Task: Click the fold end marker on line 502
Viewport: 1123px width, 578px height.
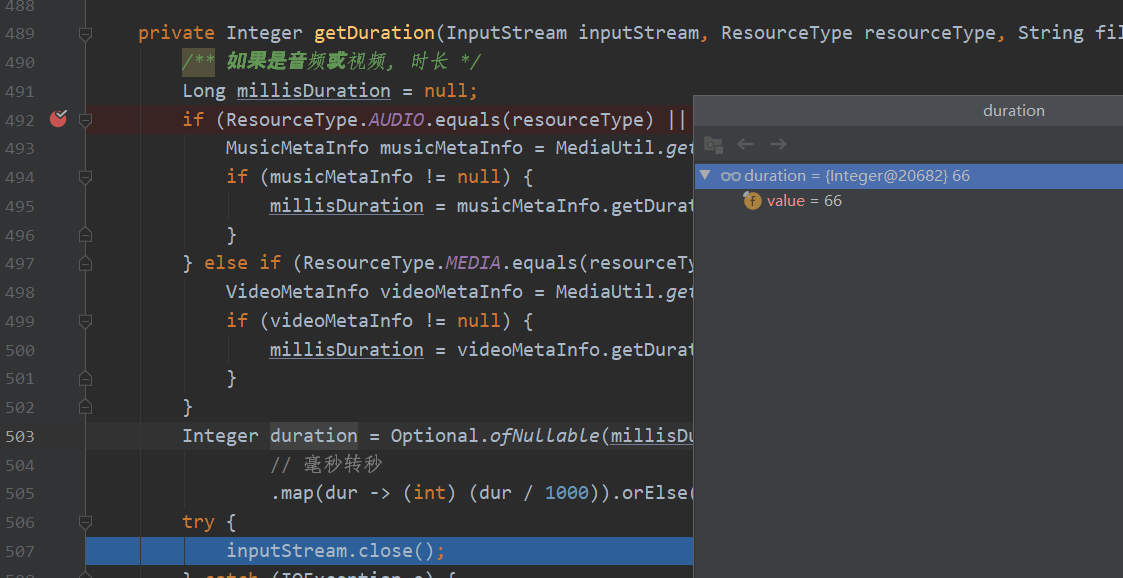Action: pos(85,407)
